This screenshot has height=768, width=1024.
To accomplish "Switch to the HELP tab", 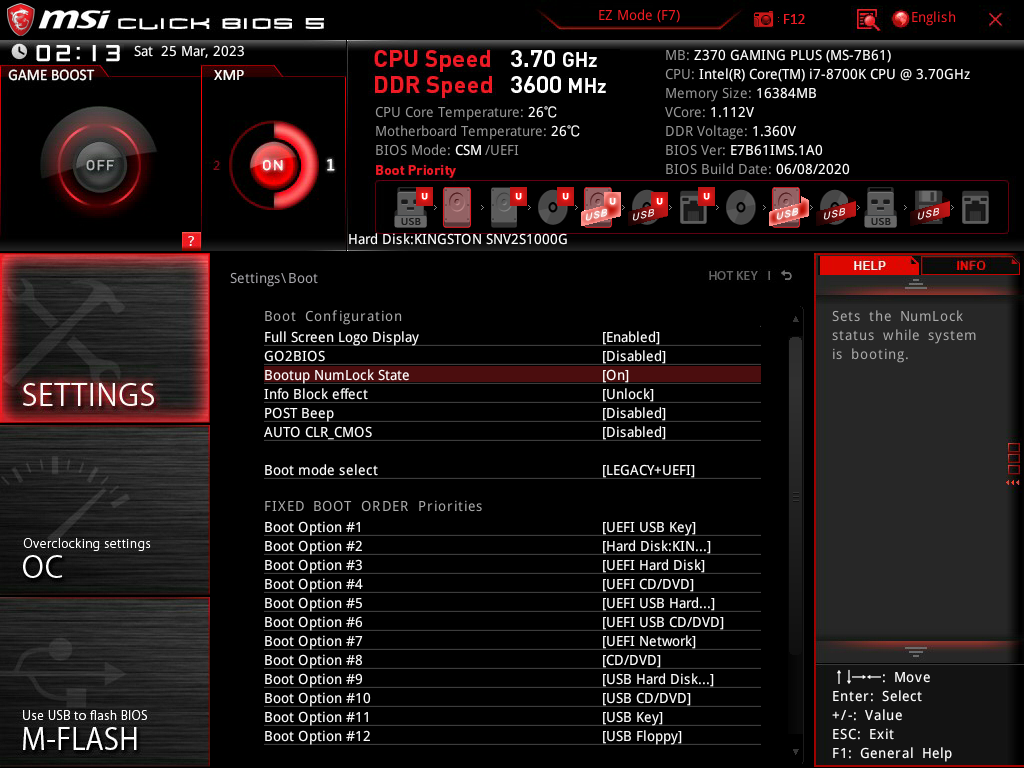I will [x=869, y=265].
